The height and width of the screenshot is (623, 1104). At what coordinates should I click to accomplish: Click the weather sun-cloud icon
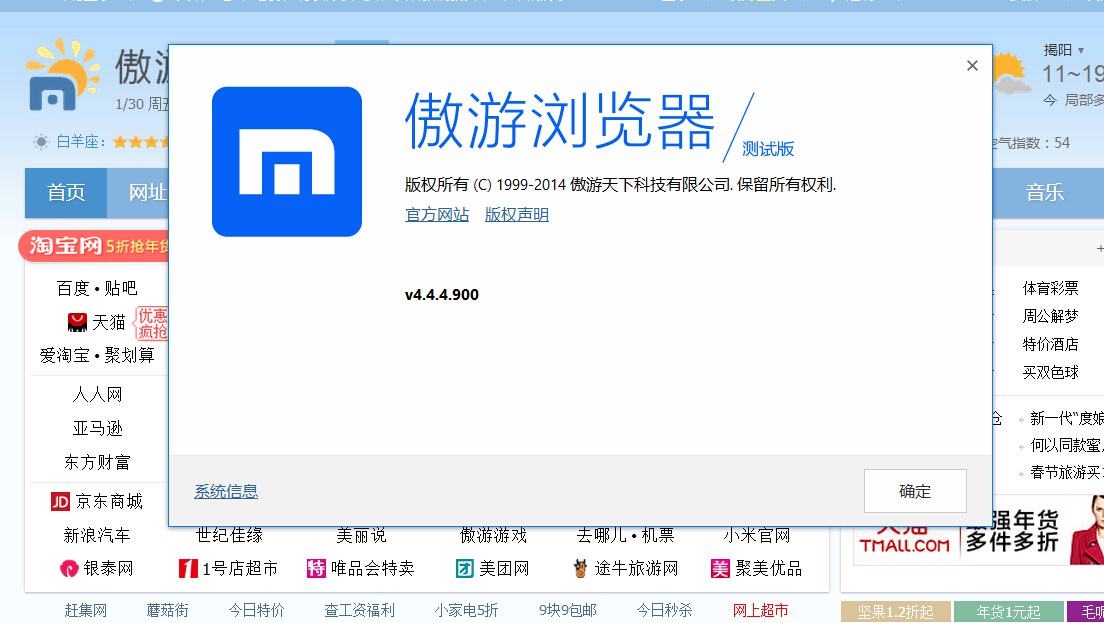(1010, 73)
